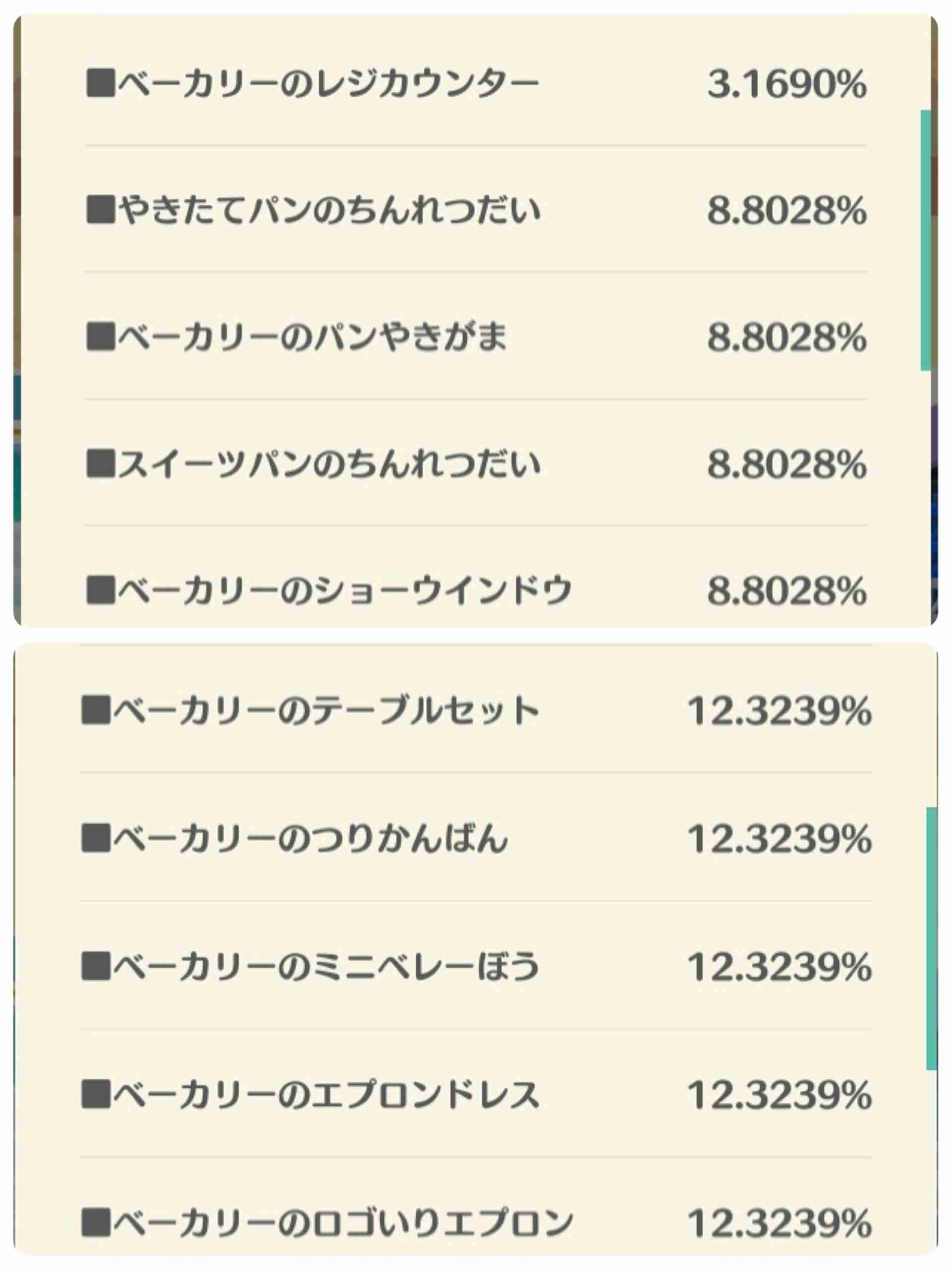Click the green scrollbar thumb in the upper list
The image size is (952, 1270).
[x=925, y=241]
